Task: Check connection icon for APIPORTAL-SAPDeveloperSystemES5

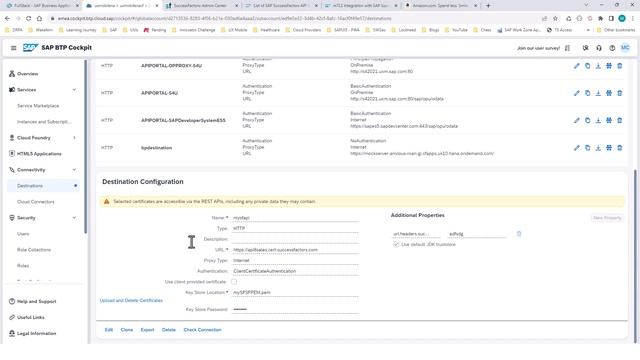Action: 609,120
